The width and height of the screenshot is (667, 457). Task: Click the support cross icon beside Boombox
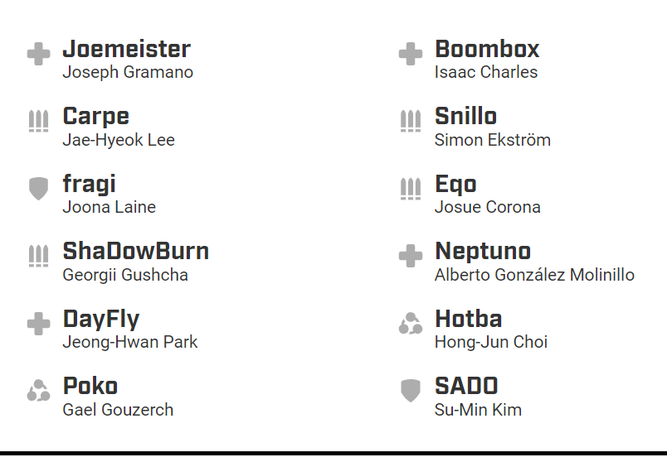[x=410, y=54]
